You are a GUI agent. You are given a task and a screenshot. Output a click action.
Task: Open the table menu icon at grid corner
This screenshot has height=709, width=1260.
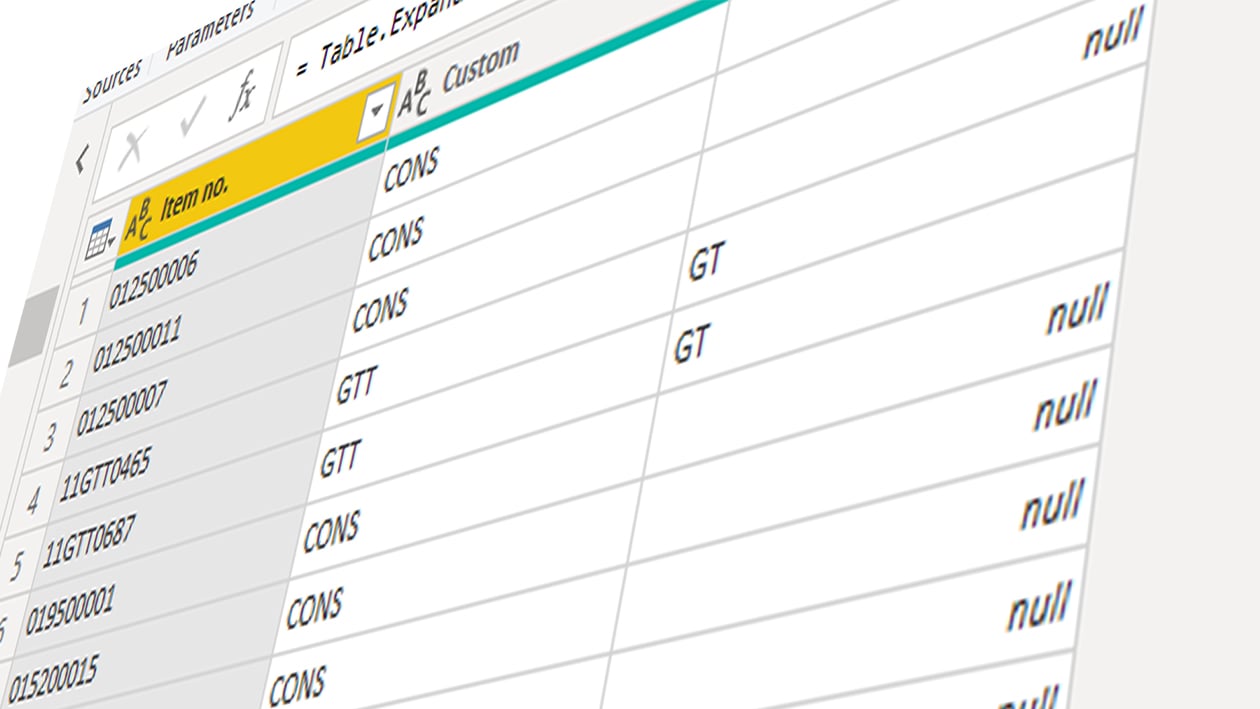[x=101, y=241]
